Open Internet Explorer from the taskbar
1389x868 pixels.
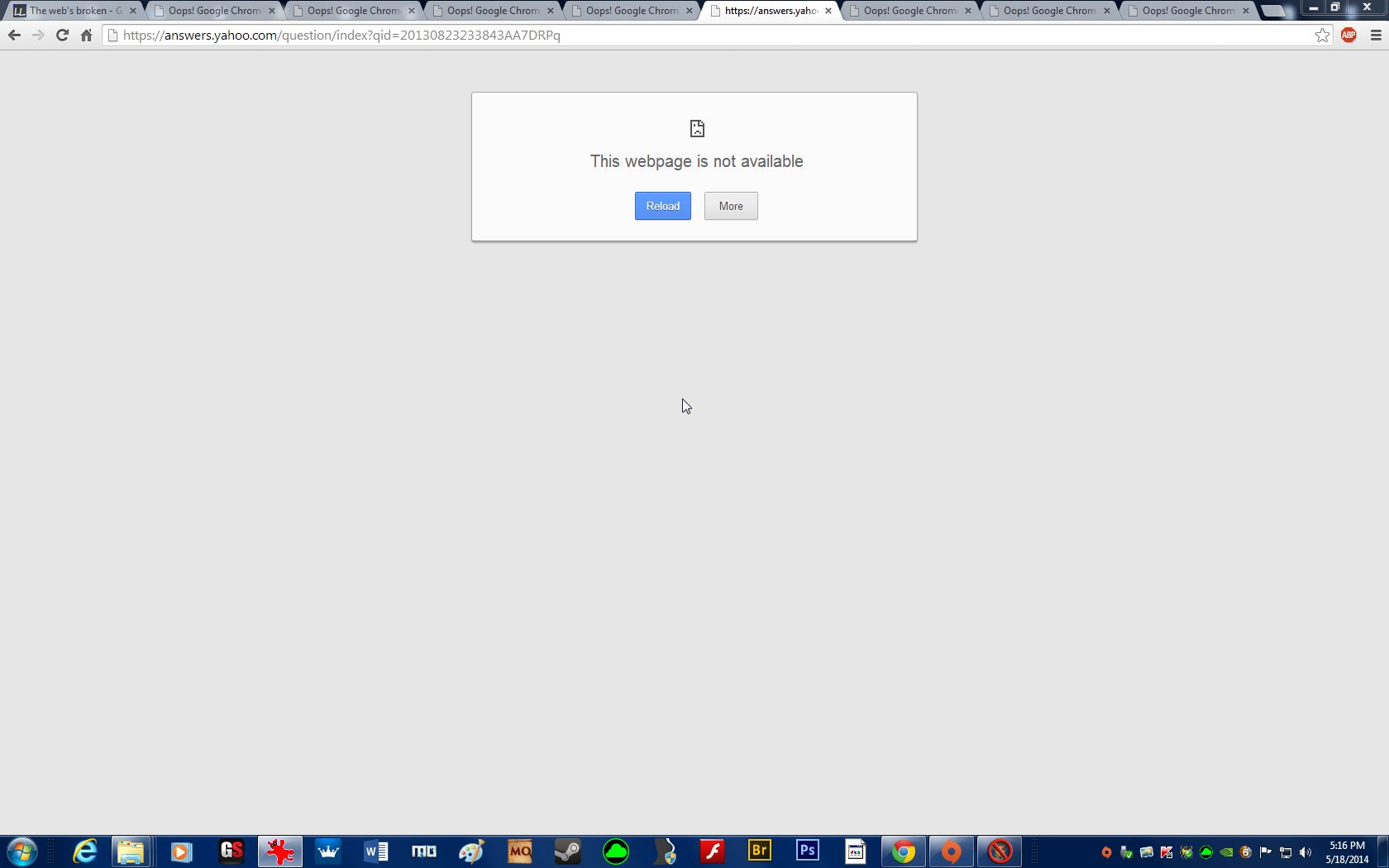click(85, 851)
